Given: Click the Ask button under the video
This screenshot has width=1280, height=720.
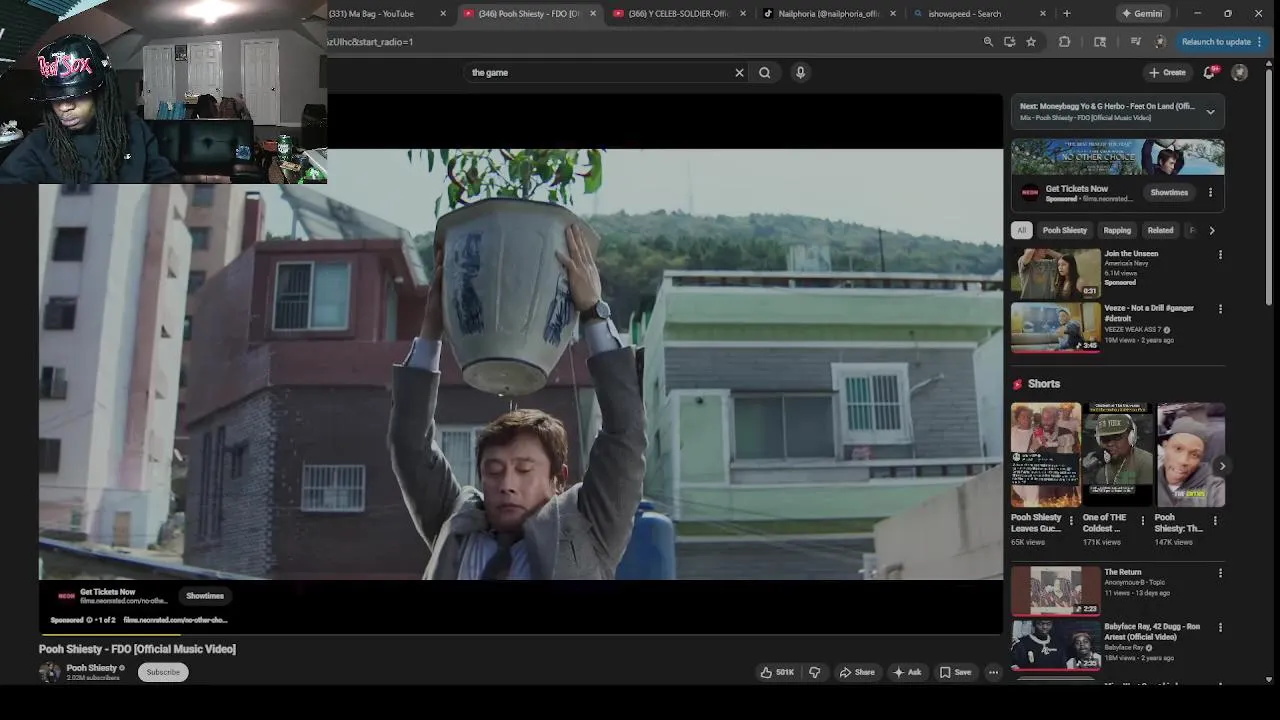Looking at the screenshot, I should [907, 672].
